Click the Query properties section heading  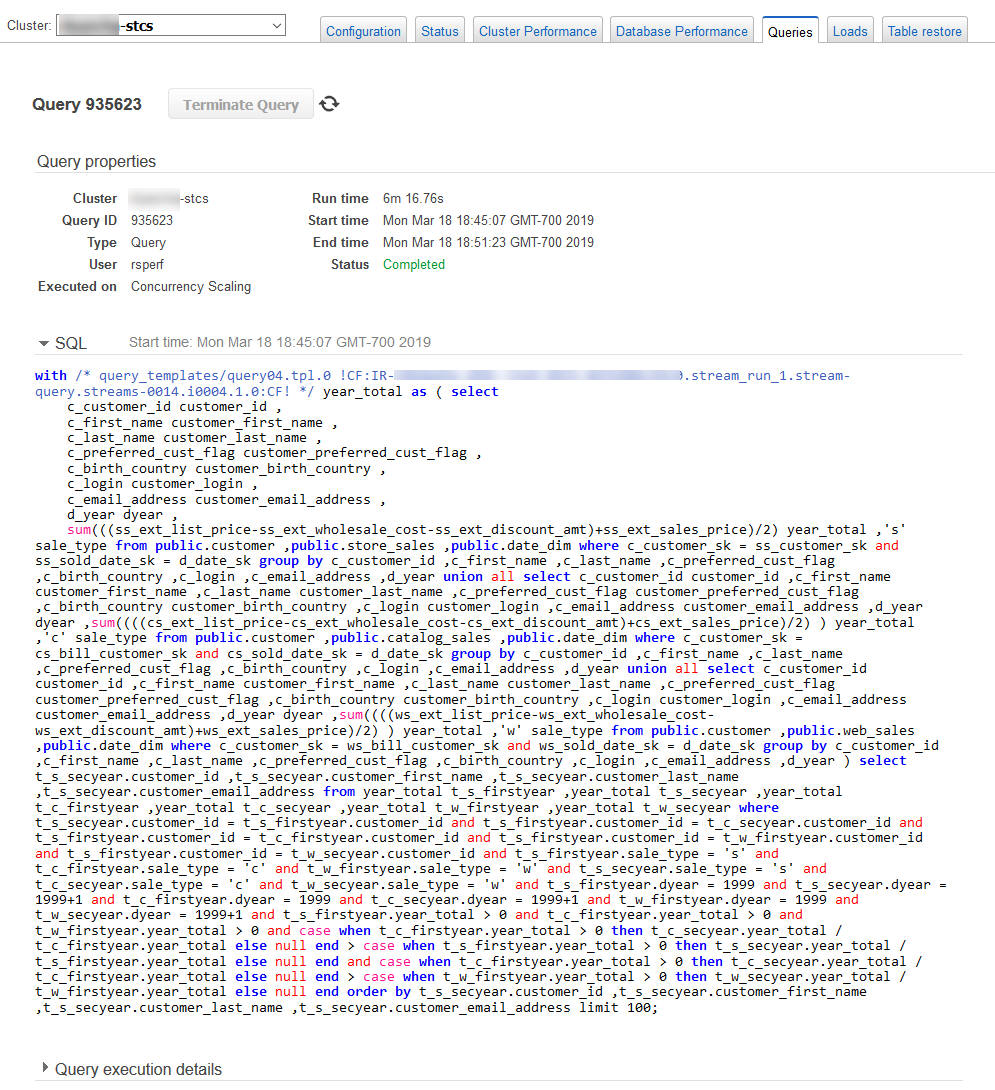96,161
